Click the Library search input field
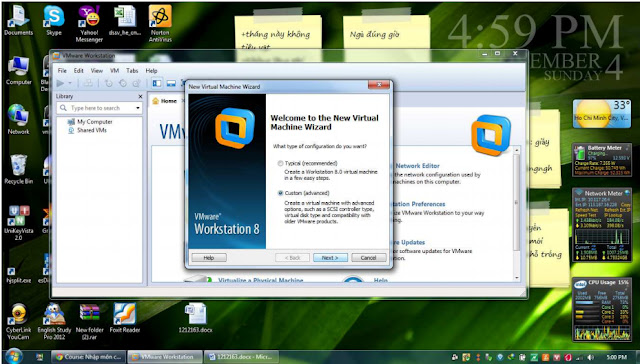Viewport: 640px width, 364px height. click(99, 108)
